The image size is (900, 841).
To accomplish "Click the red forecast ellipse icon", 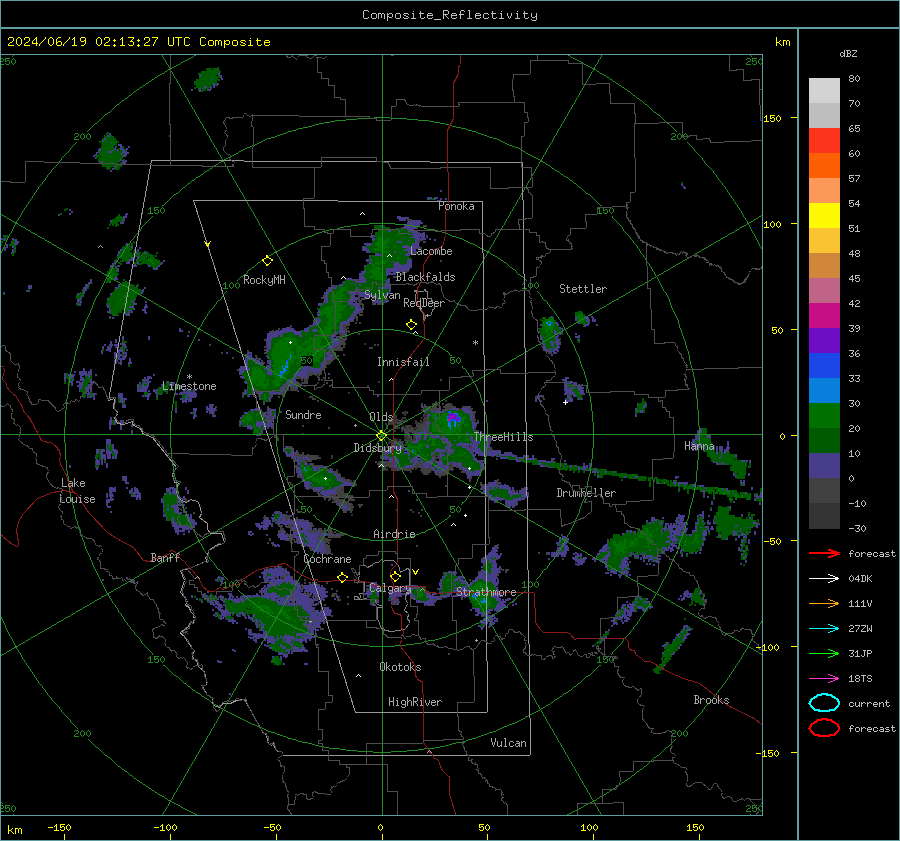I will coord(824,728).
